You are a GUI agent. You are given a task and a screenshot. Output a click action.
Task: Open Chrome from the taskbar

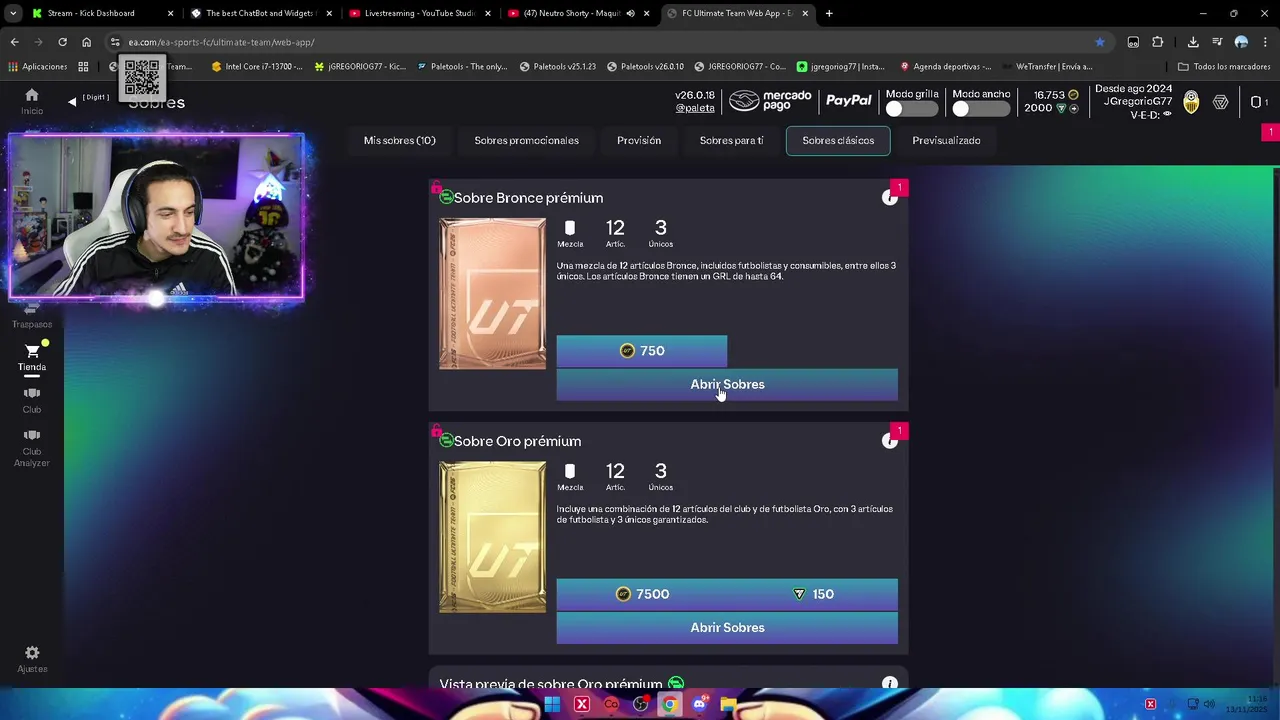point(669,704)
